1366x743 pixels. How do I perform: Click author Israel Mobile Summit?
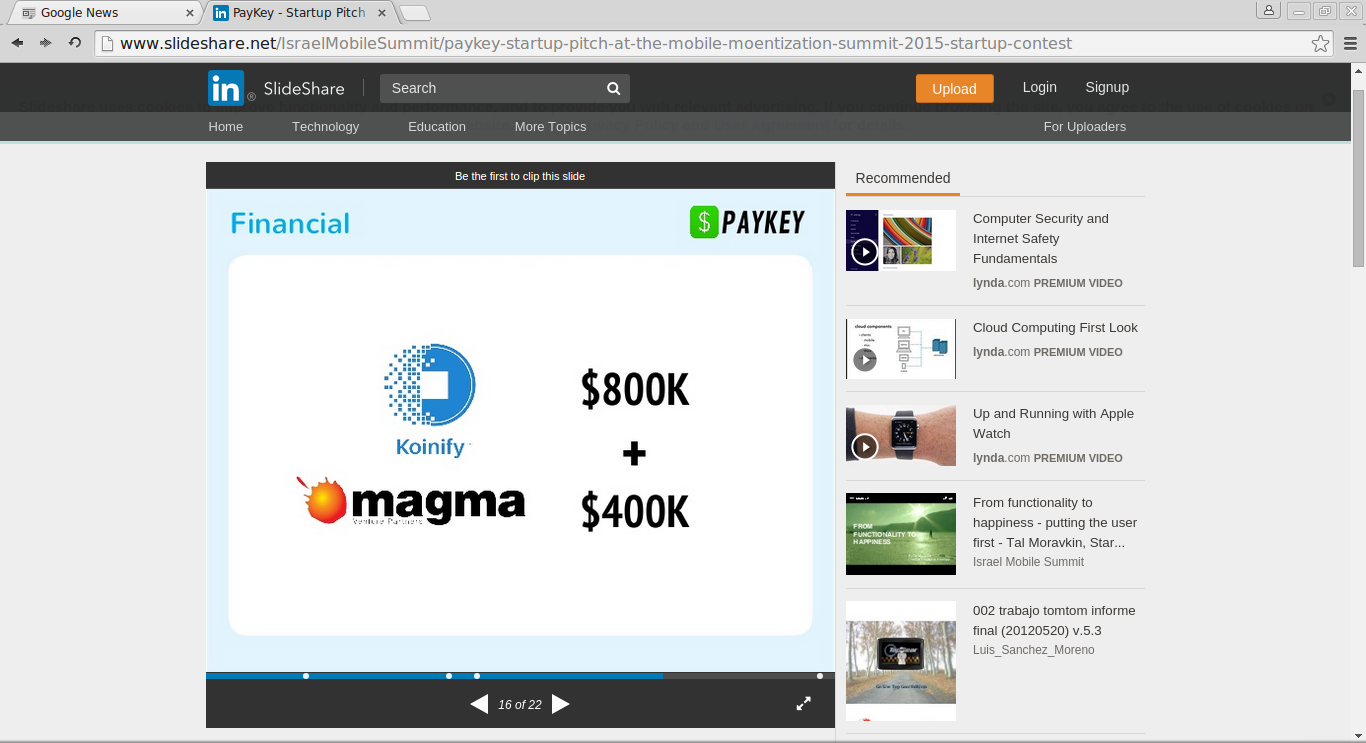1028,562
